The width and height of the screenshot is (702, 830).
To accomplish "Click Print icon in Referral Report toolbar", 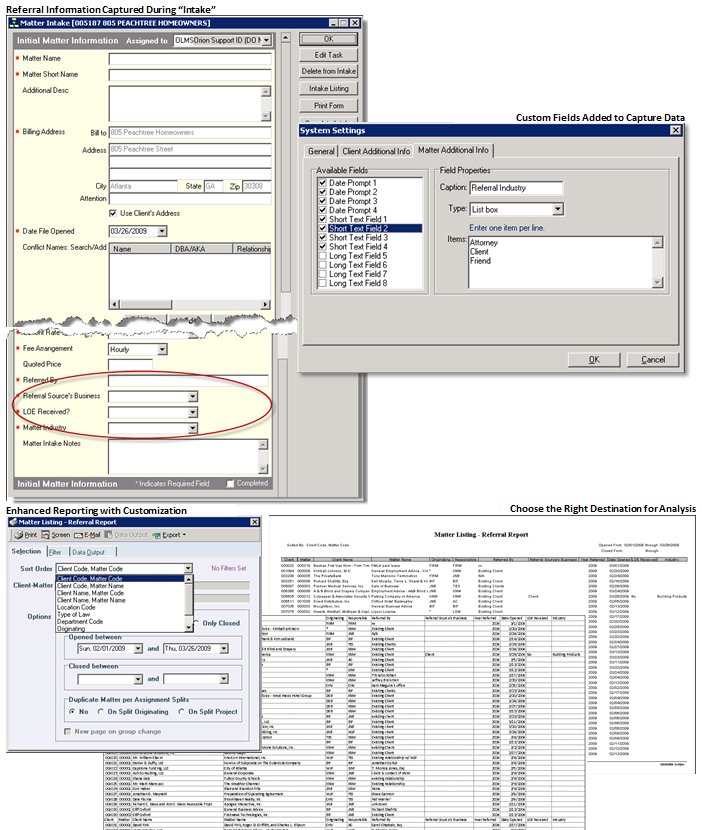I will click(x=25, y=535).
